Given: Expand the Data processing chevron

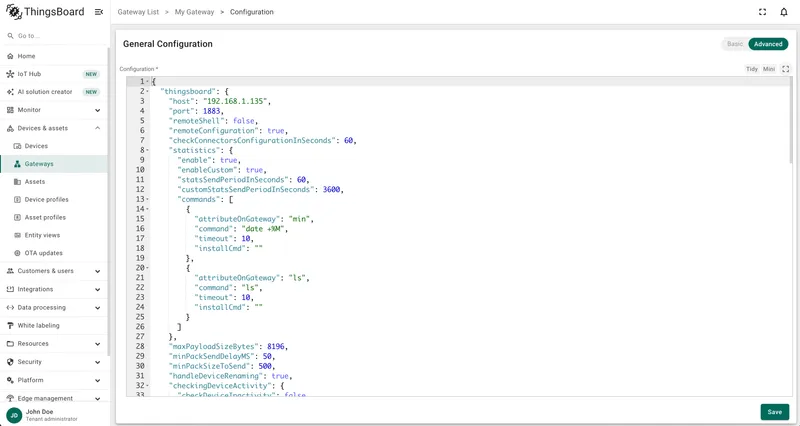Looking at the screenshot, I should (97, 308).
